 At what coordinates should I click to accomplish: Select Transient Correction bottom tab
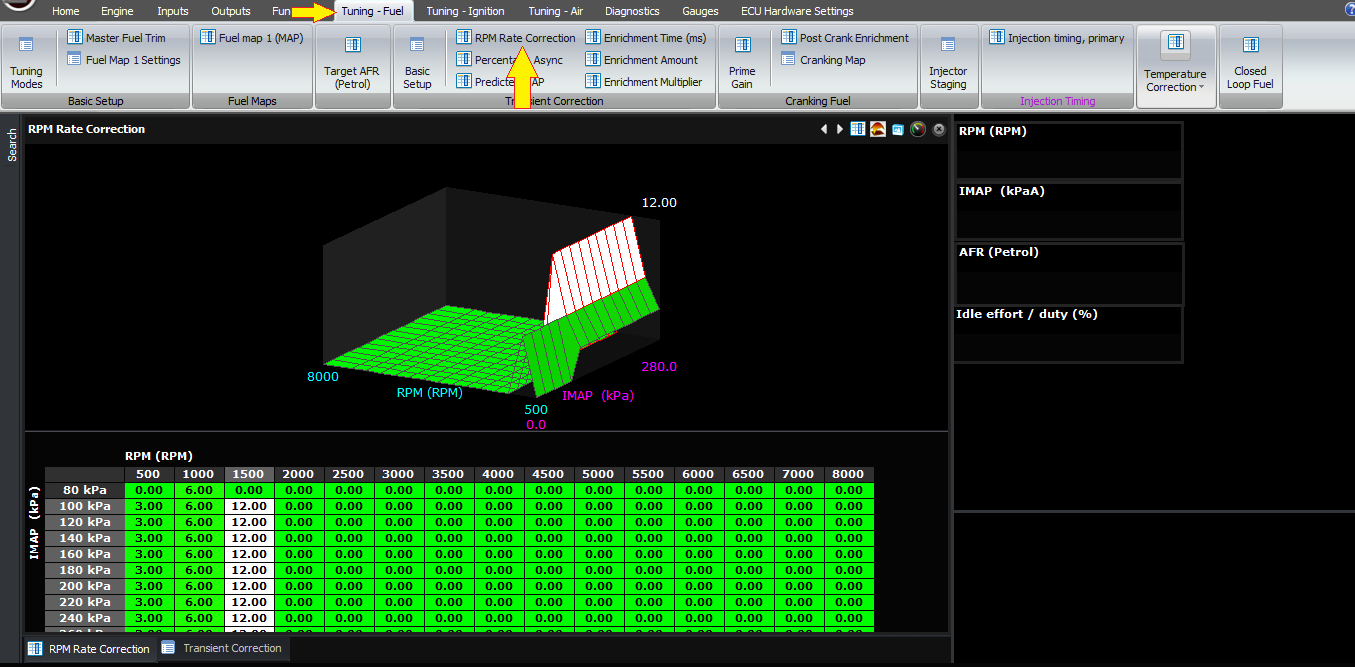(x=222, y=648)
